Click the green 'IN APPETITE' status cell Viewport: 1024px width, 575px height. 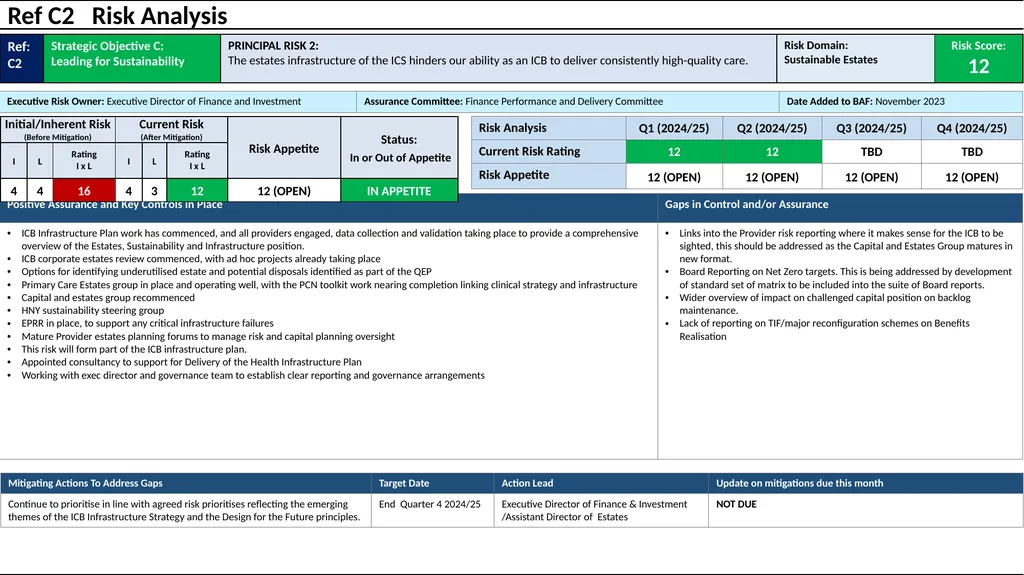click(x=399, y=191)
